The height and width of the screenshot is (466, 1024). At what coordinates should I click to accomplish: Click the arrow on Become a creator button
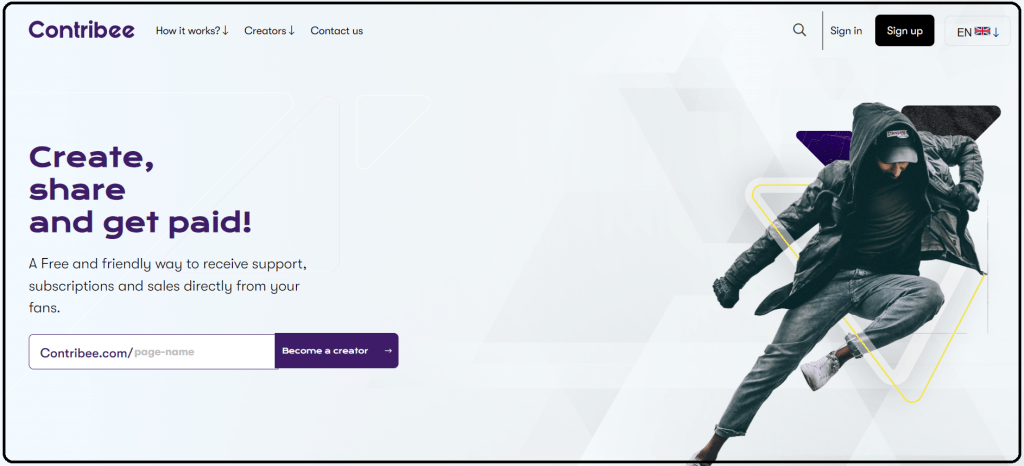tap(388, 351)
